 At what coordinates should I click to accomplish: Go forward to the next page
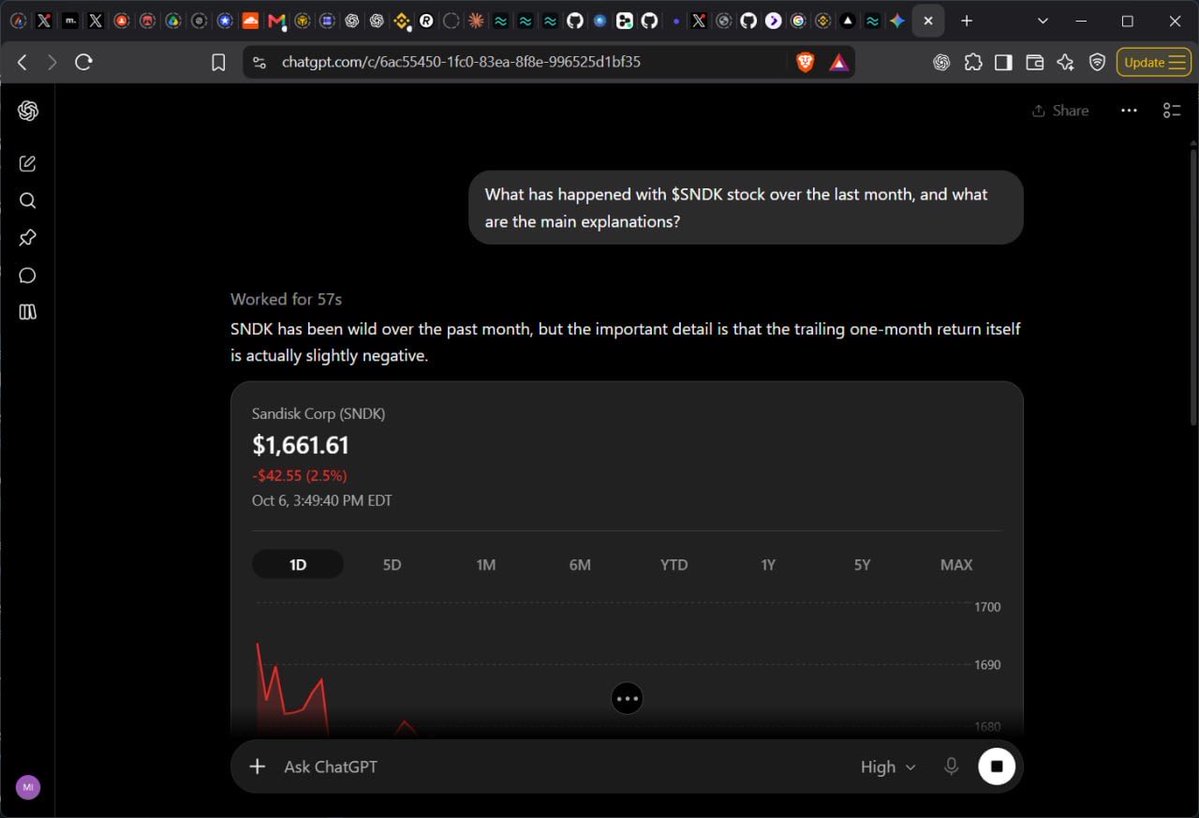pyautogui.click(x=52, y=62)
